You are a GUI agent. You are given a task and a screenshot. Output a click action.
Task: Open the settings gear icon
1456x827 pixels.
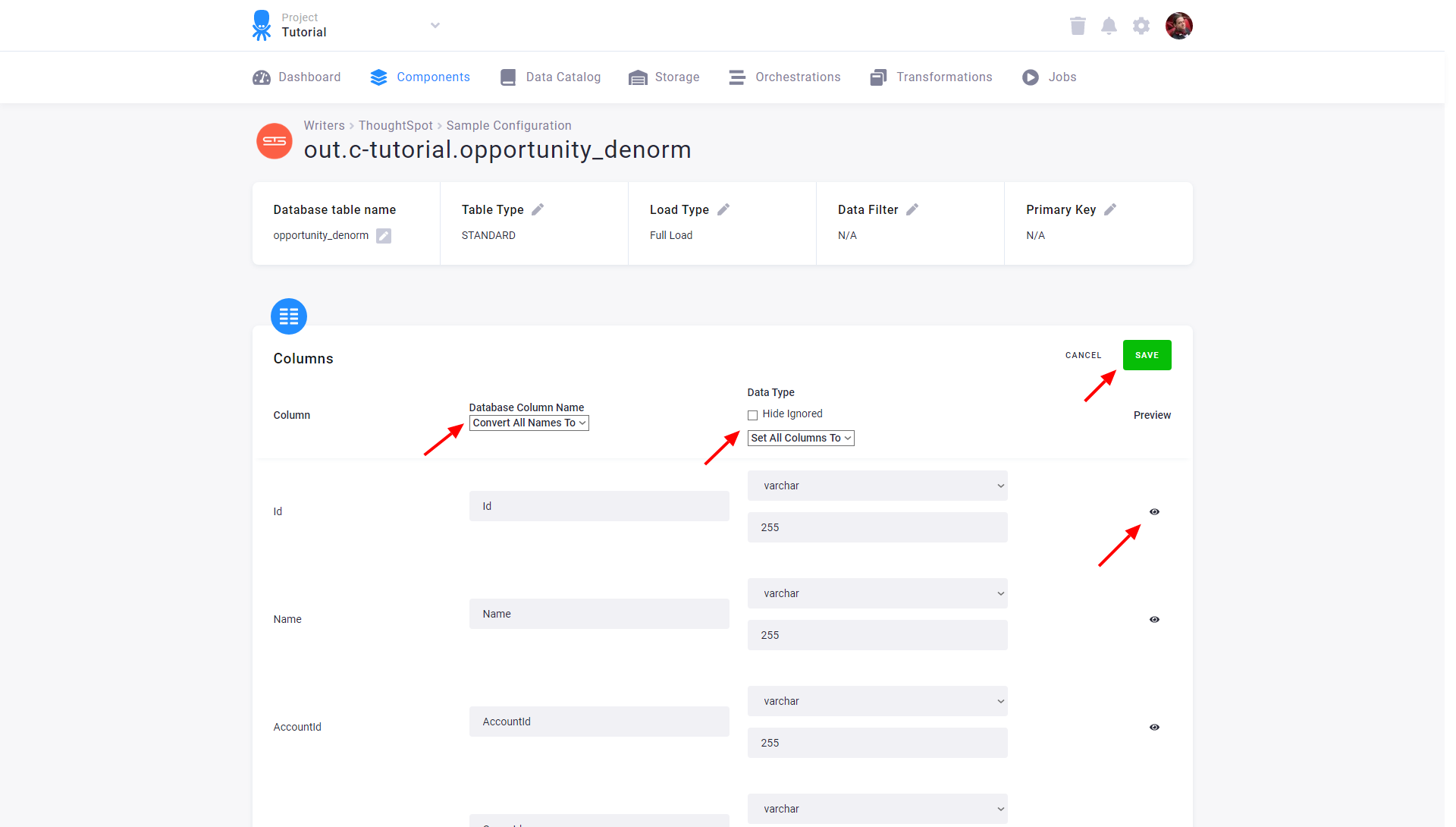point(1141,26)
